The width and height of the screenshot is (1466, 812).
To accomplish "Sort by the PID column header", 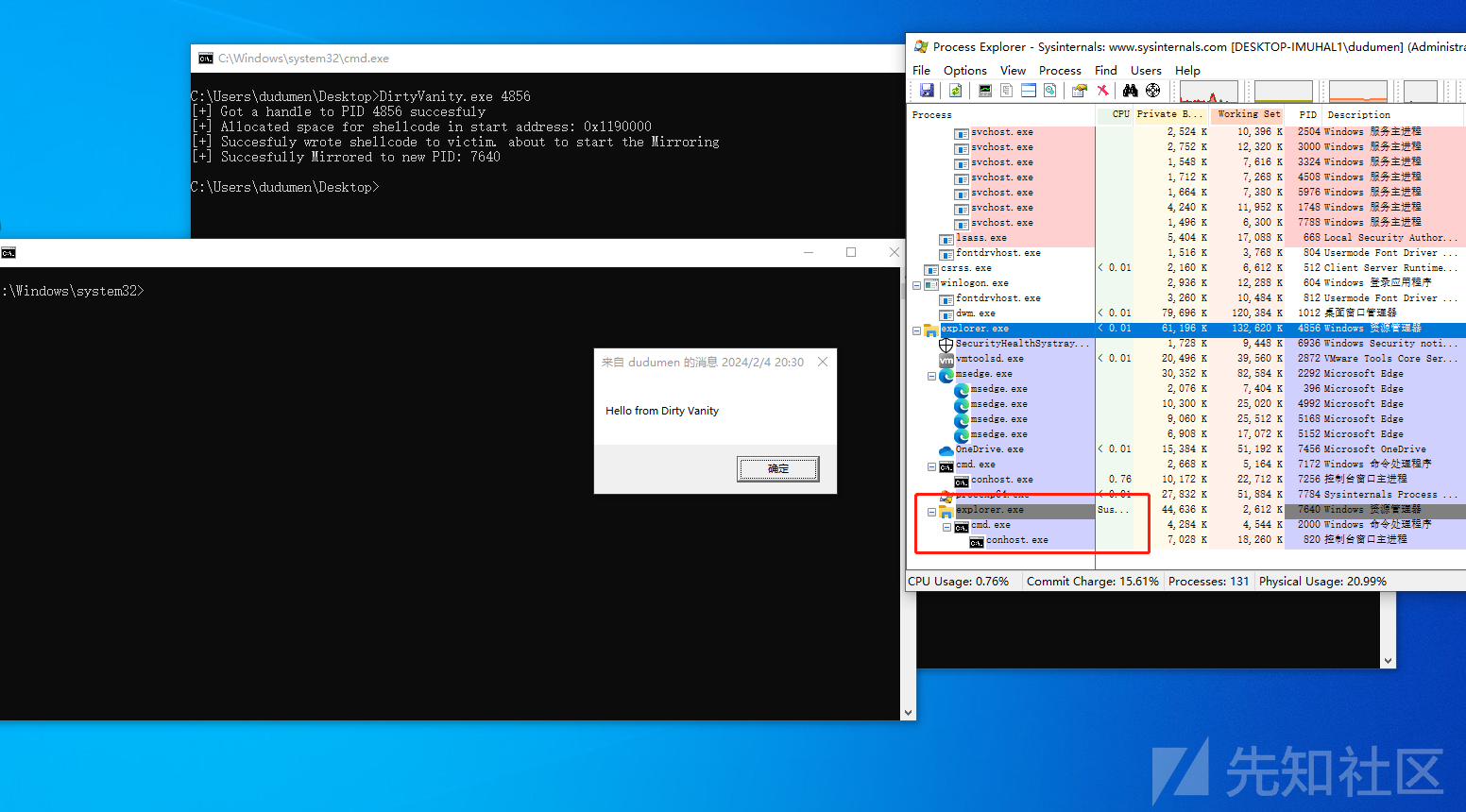I will [x=1304, y=114].
